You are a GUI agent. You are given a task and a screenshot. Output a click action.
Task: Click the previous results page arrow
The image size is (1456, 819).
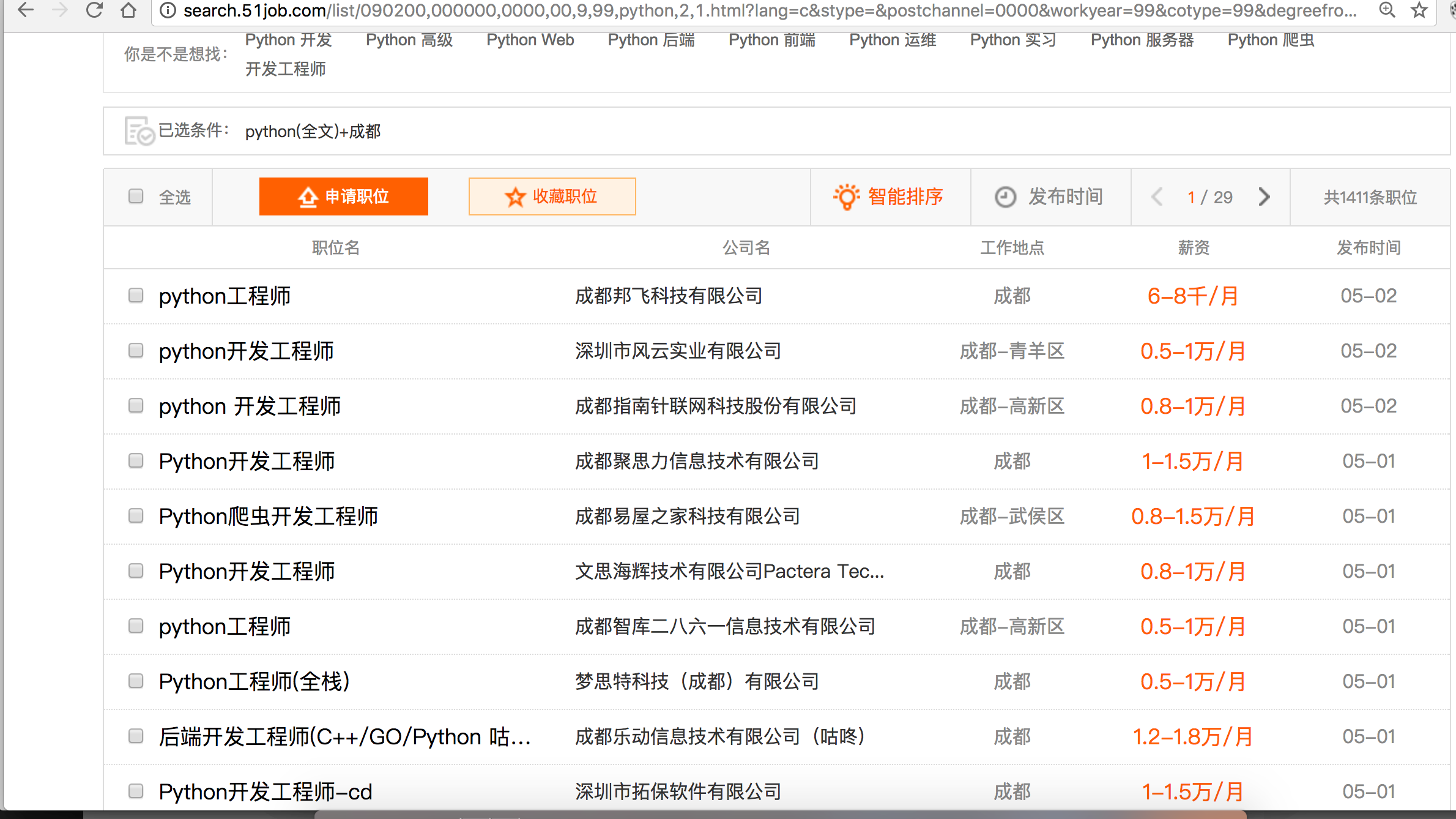click(x=1157, y=197)
